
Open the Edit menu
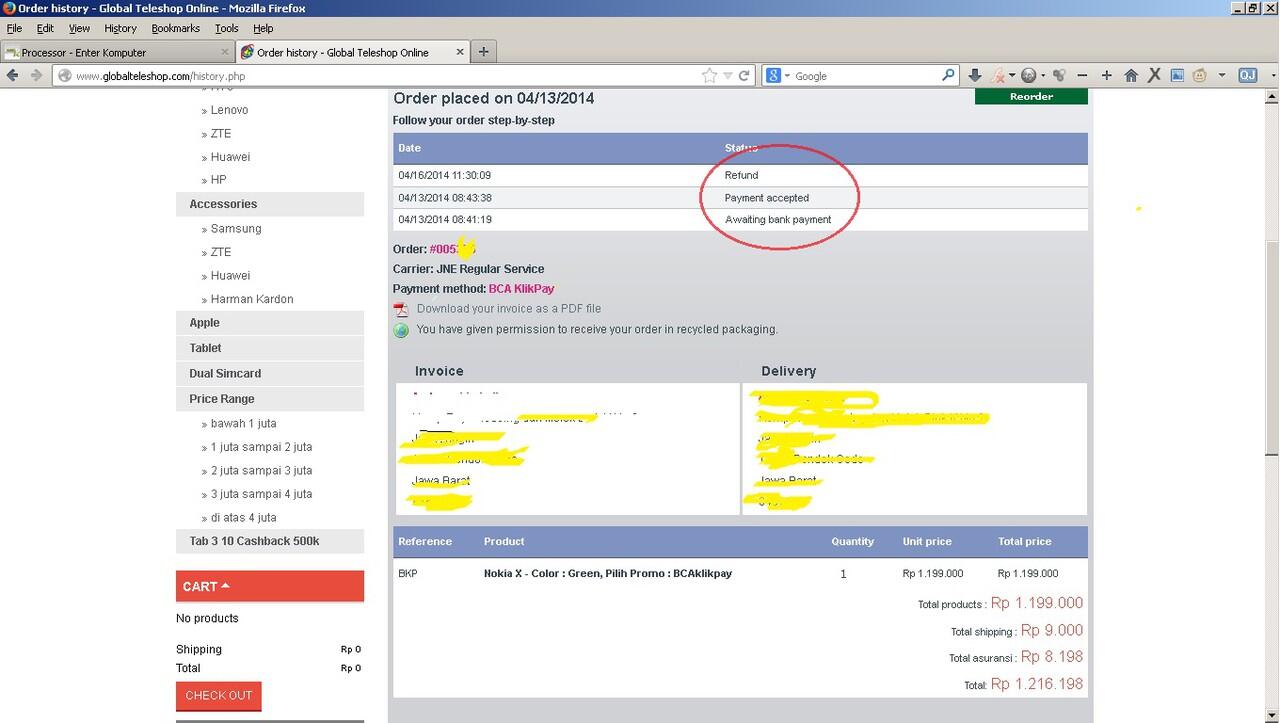point(45,28)
